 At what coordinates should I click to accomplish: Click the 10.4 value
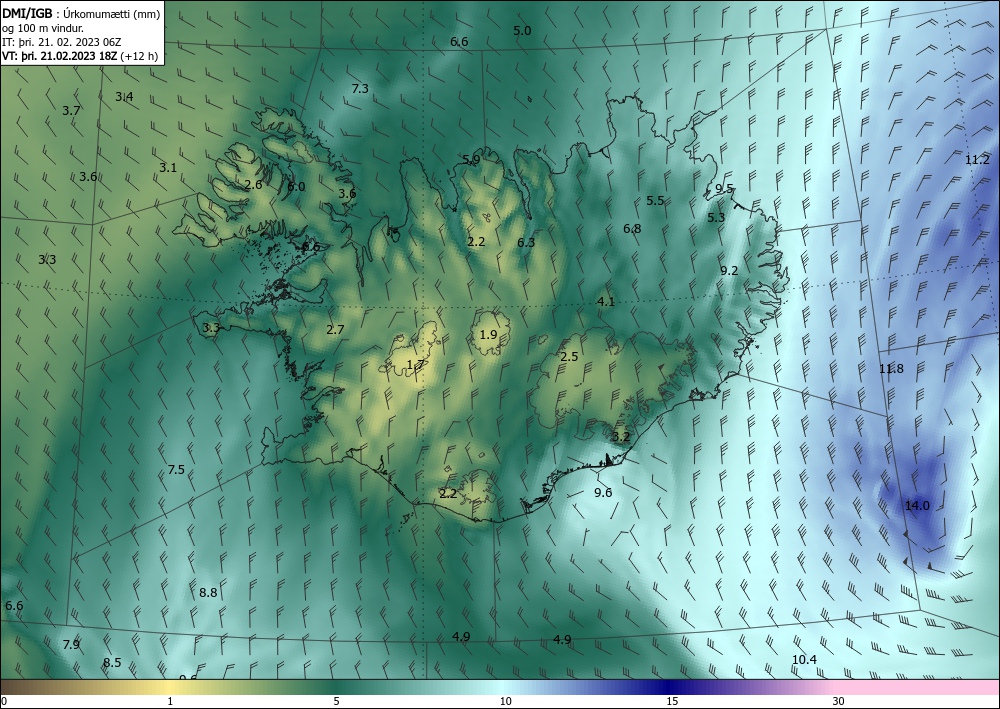coord(804,659)
